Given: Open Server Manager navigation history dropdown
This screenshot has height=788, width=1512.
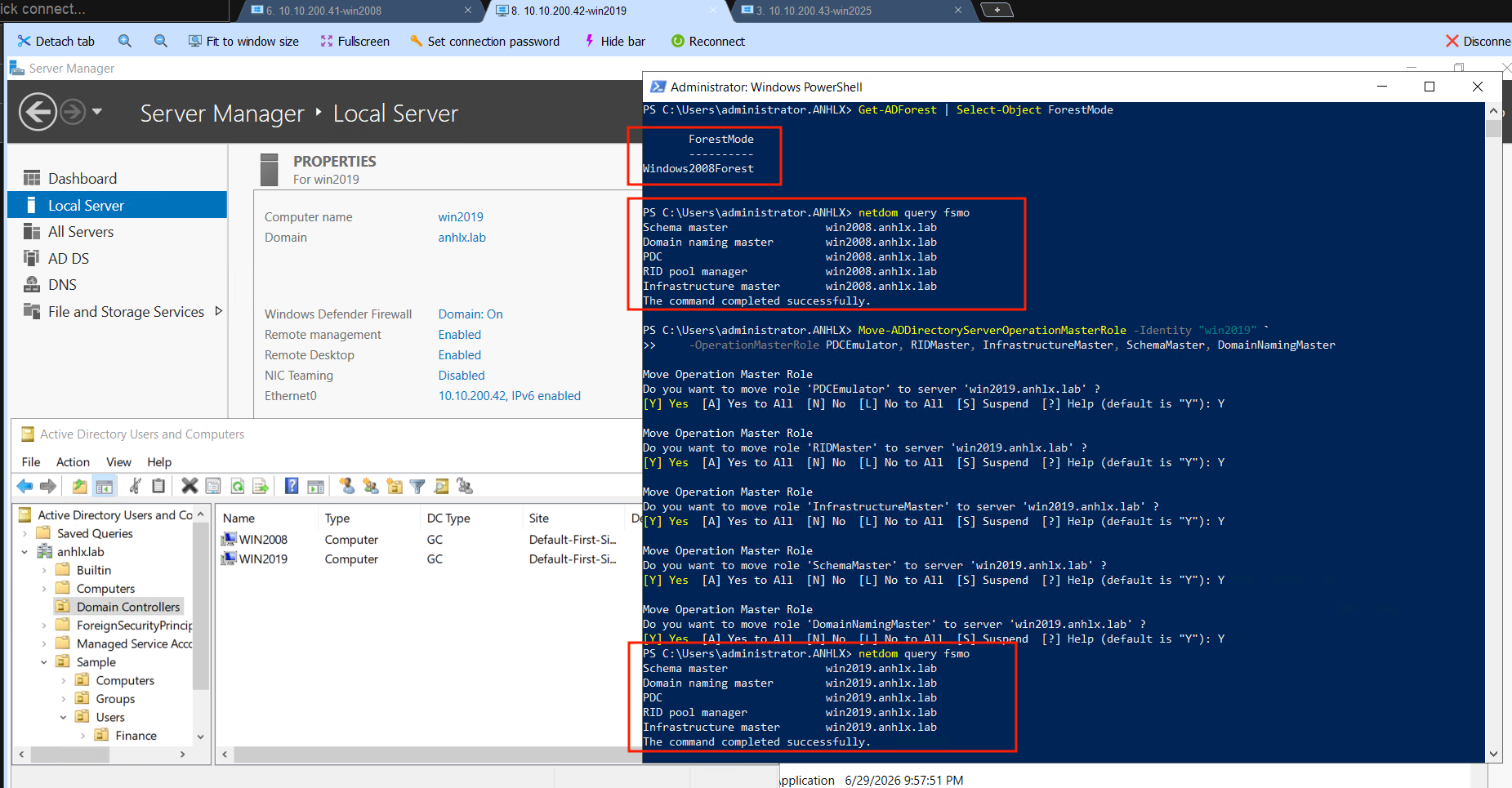Looking at the screenshot, I should pos(97,111).
